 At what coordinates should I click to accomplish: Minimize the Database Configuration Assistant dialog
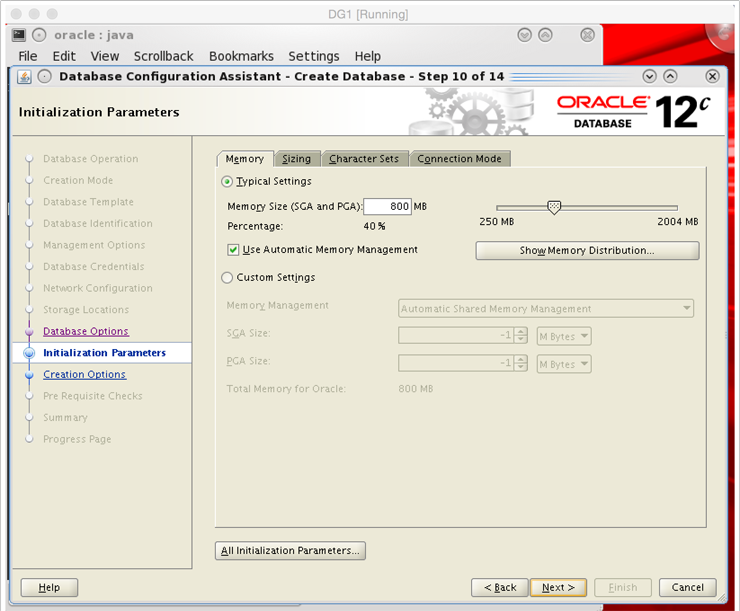[x=649, y=76]
